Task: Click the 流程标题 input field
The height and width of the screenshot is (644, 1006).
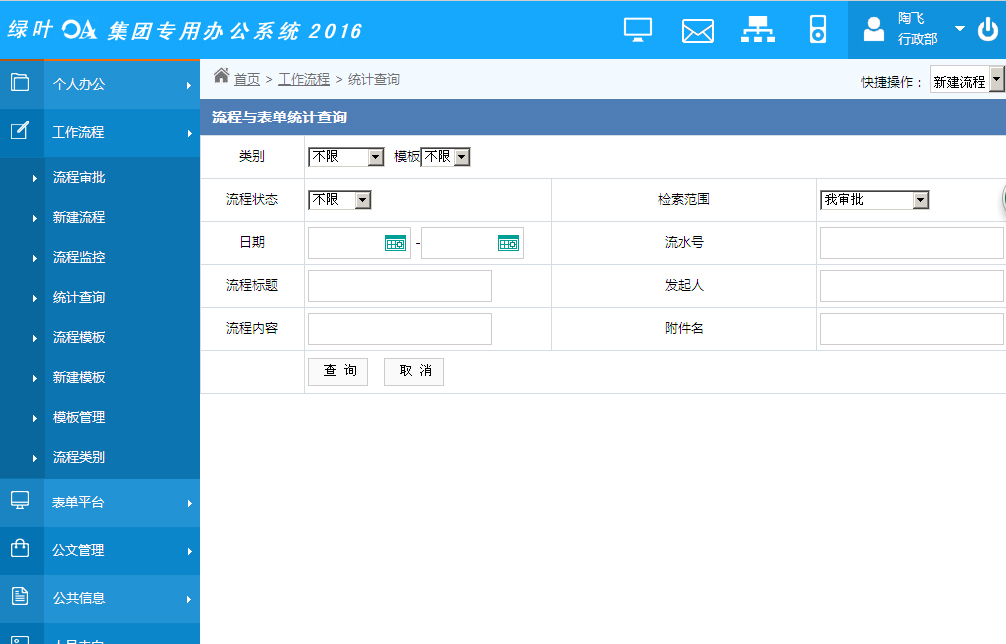Action: click(x=400, y=286)
